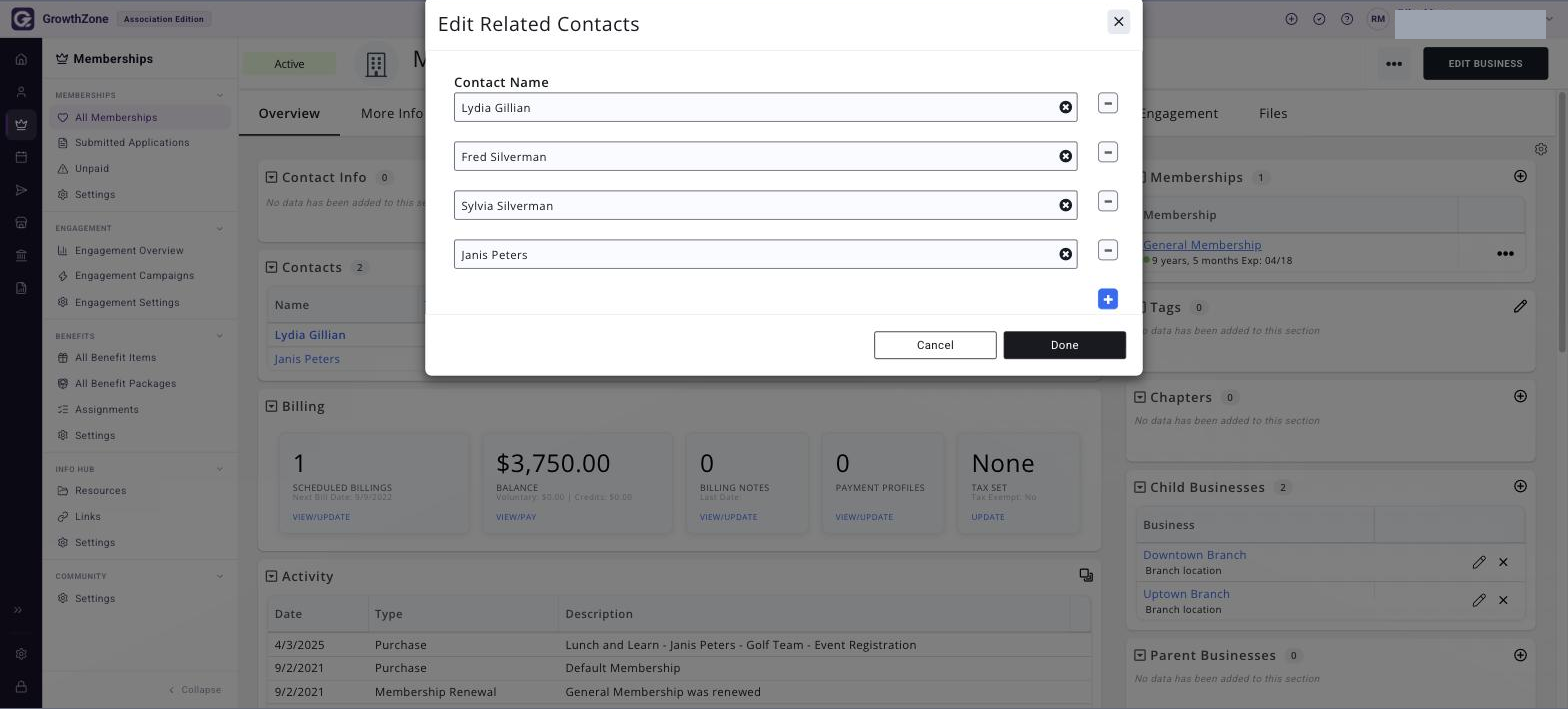Screen dimensions: 1568x709
Task: Collapse the Parent Businesses section
Action: pos(1139,655)
